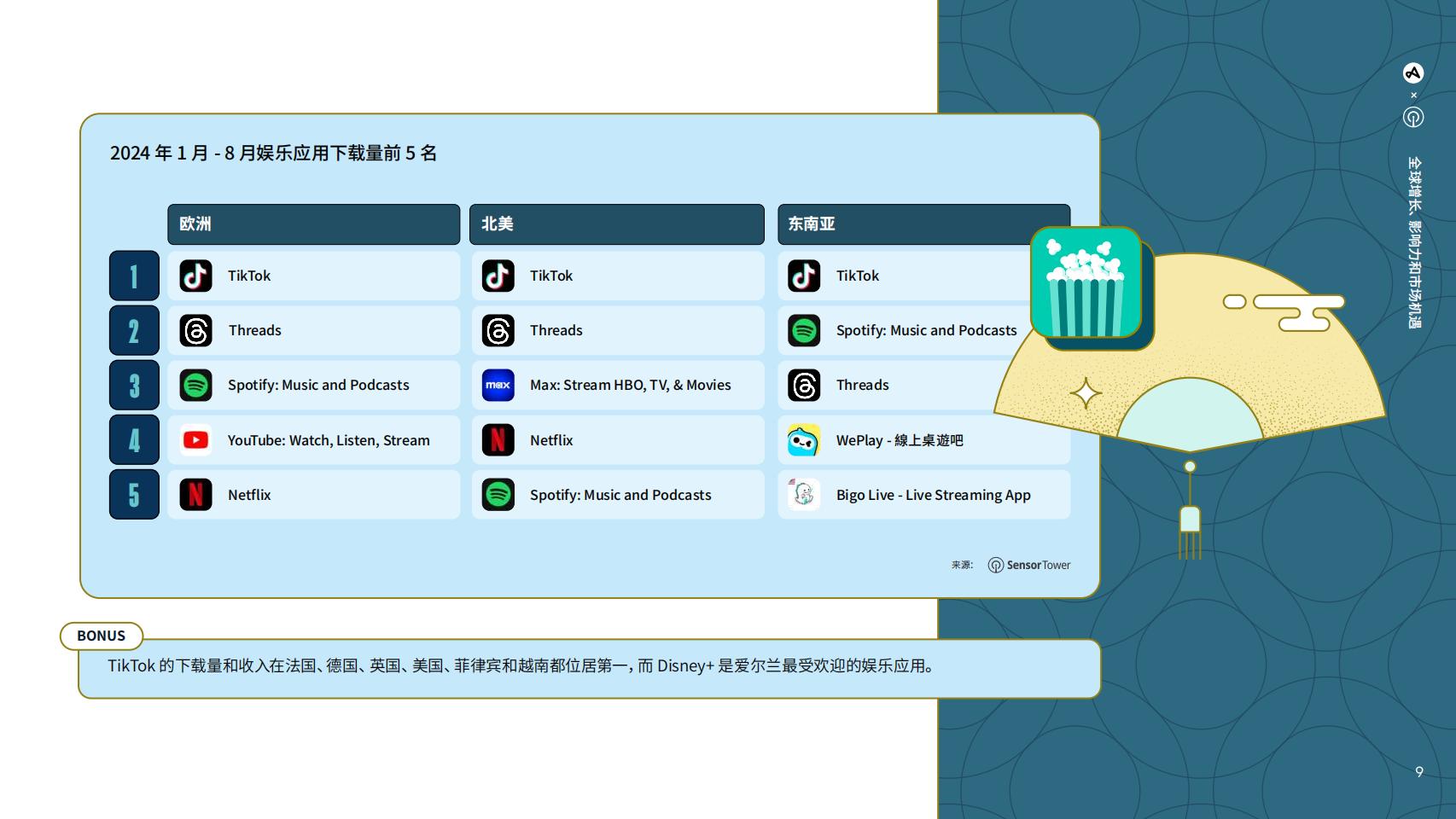The image size is (1456, 819).
Task: Click the YouTube icon in the 欧洲 column
Action: 195,440
